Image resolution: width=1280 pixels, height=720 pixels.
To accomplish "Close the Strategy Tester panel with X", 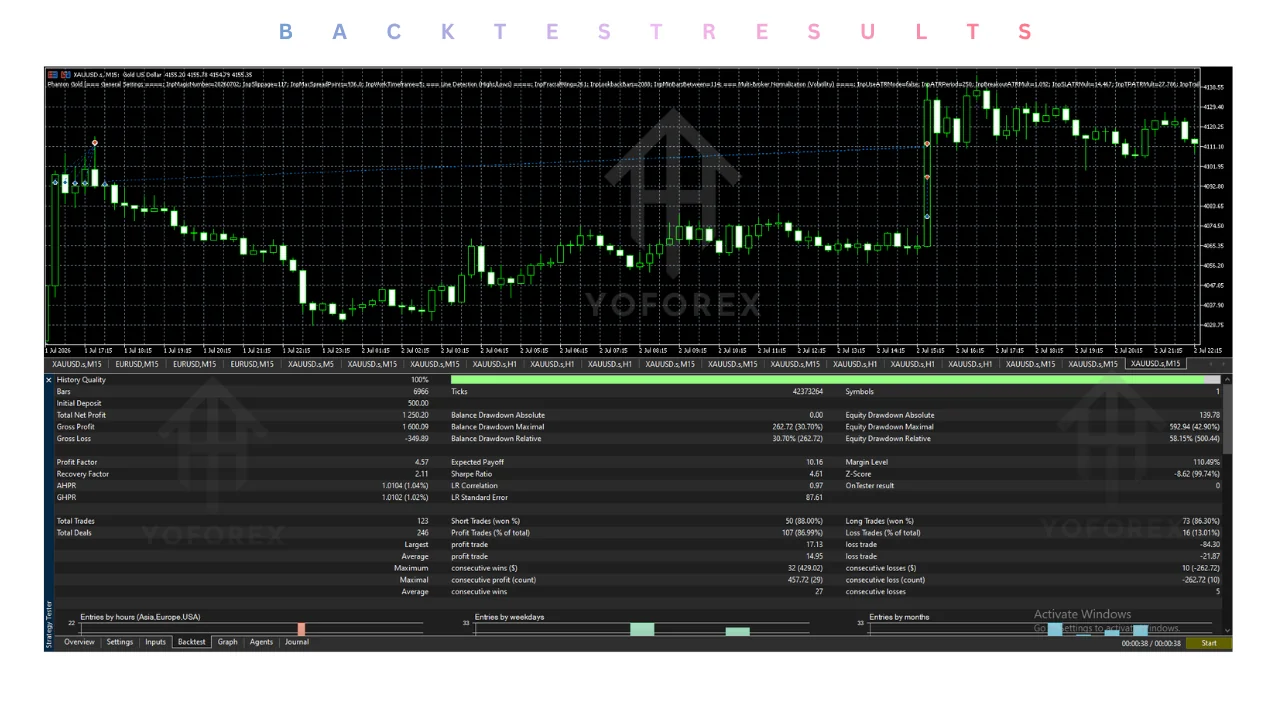I will coord(49,380).
